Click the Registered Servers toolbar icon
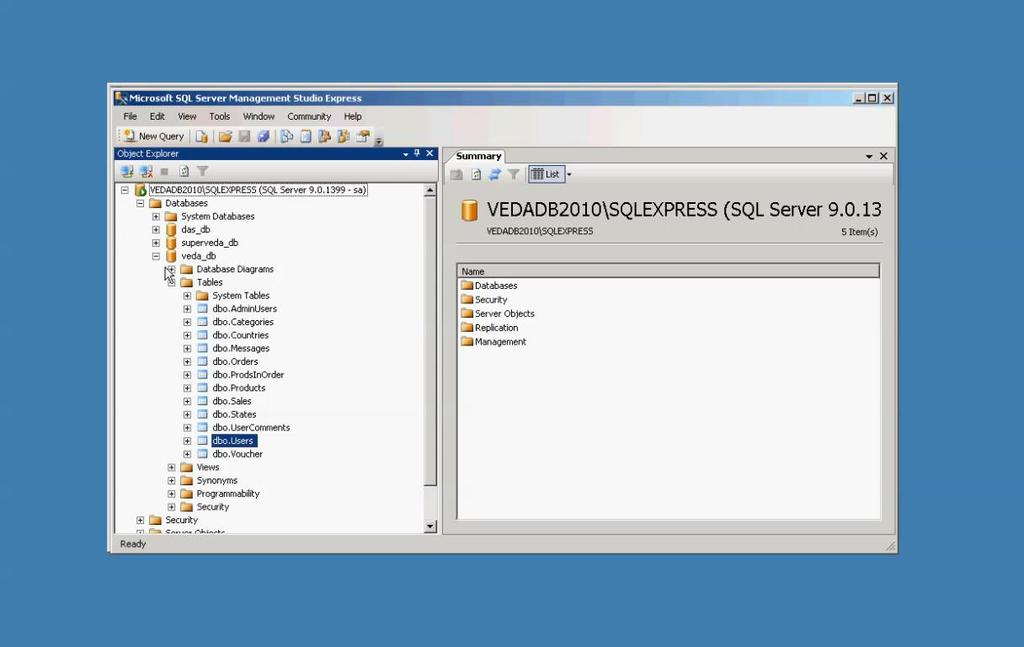Viewport: 1024px width, 647px height. pos(287,136)
